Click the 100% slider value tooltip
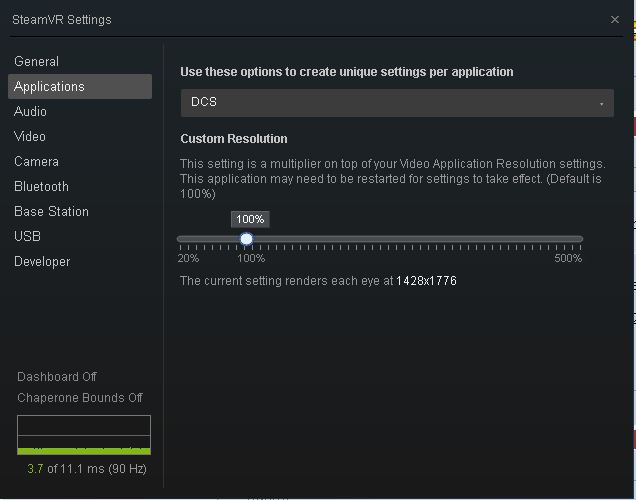 coord(250,219)
